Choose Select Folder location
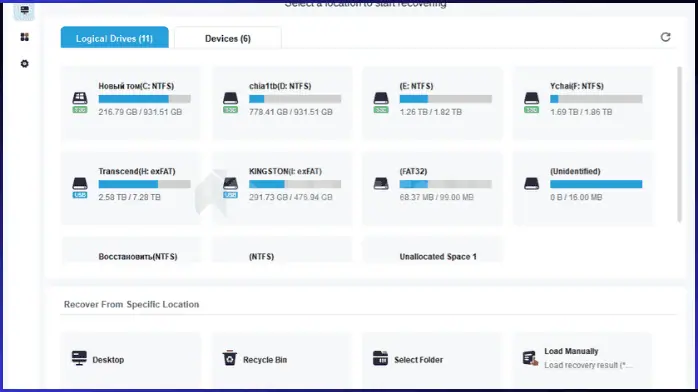The width and height of the screenshot is (698, 392). point(432,360)
